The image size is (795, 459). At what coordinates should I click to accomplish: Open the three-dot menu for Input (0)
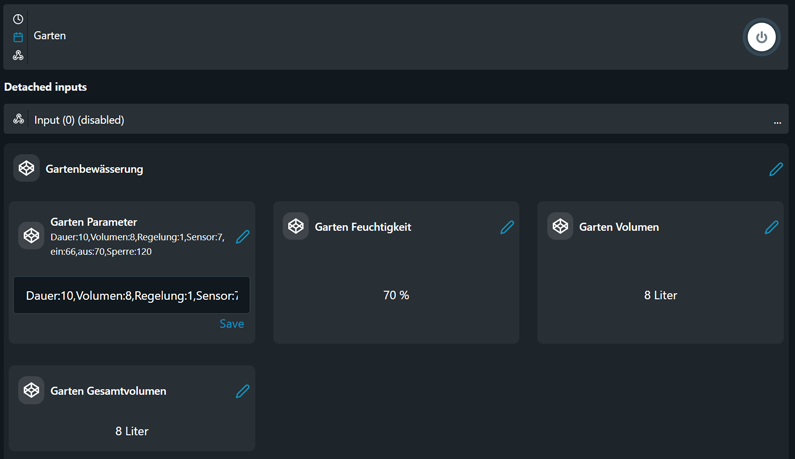pyautogui.click(x=777, y=122)
